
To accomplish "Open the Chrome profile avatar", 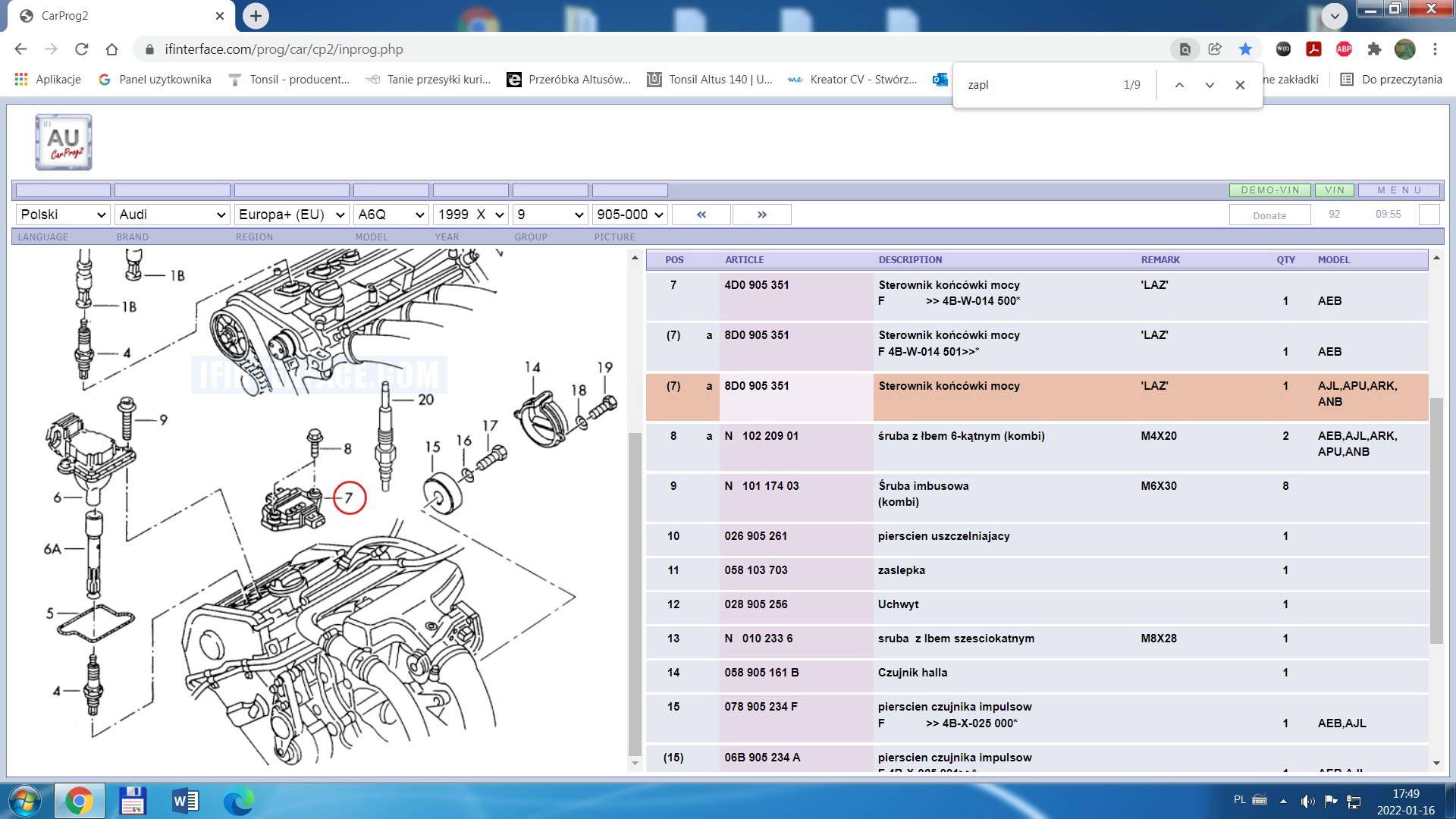I will [1404, 49].
